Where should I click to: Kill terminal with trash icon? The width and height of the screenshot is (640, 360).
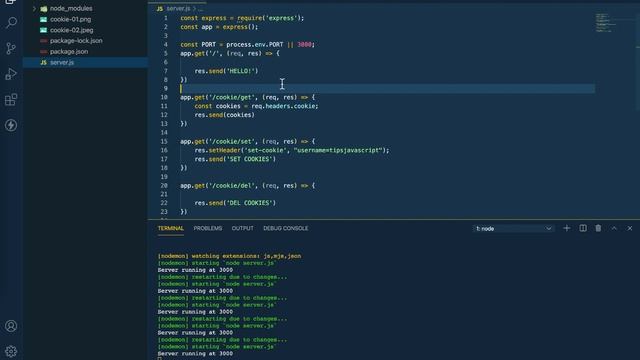pyautogui.click(x=598, y=228)
